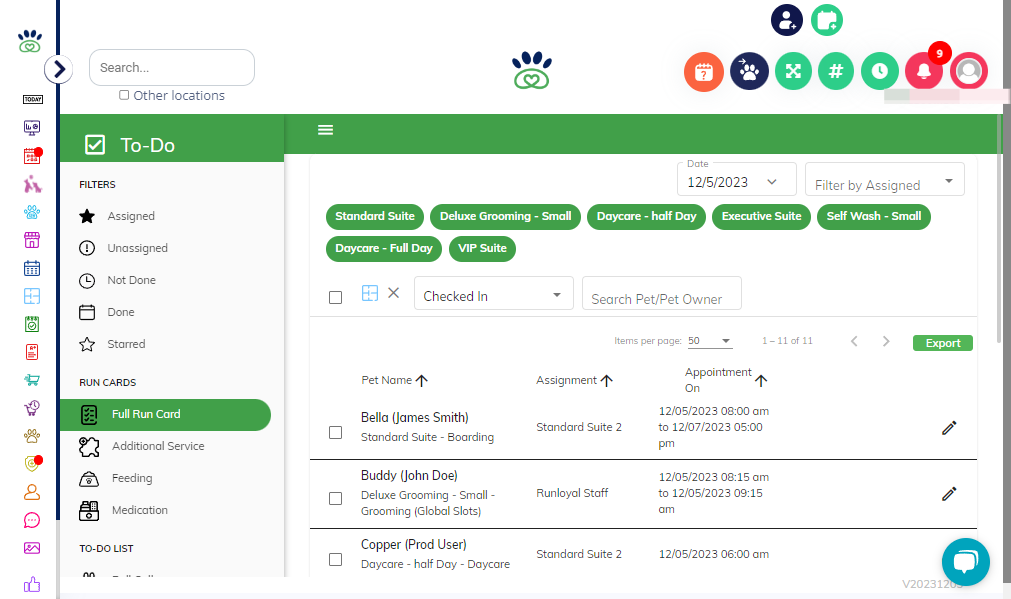Click the green hashtag icon
This screenshot has width=1011, height=599.
pyautogui.click(x=836, y=71)
